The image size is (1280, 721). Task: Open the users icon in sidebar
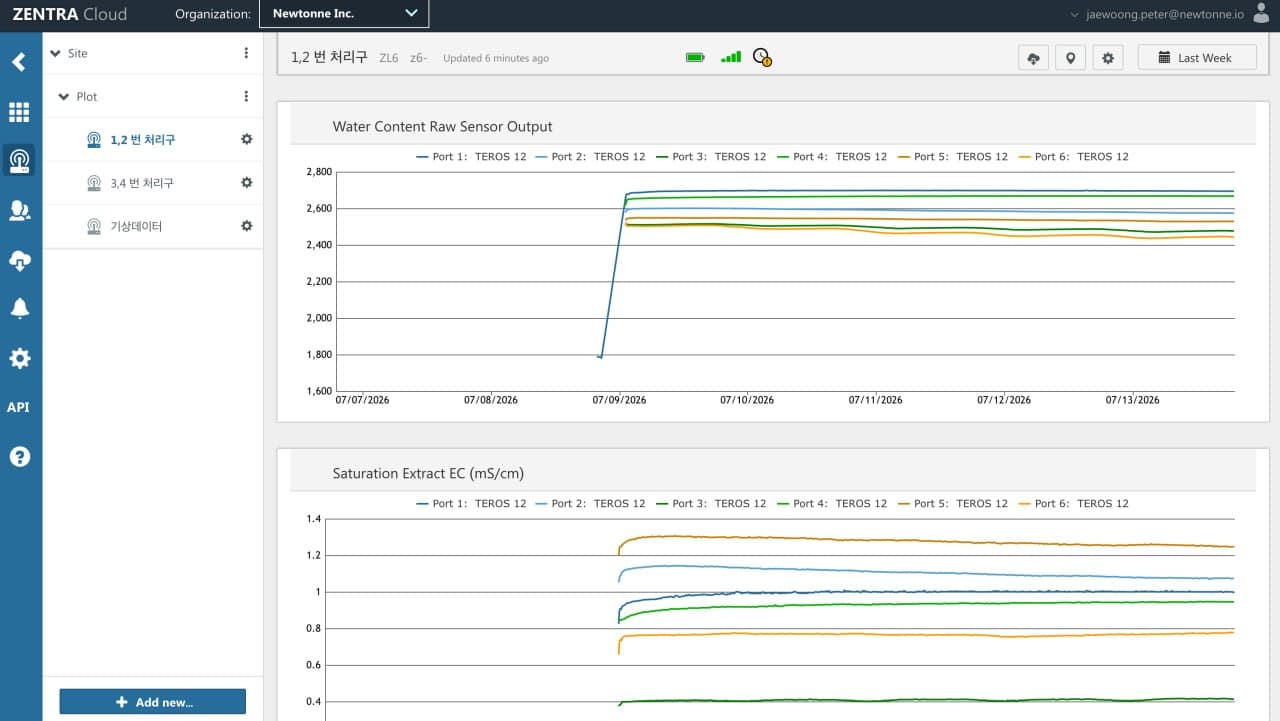[x=19, y=210]
